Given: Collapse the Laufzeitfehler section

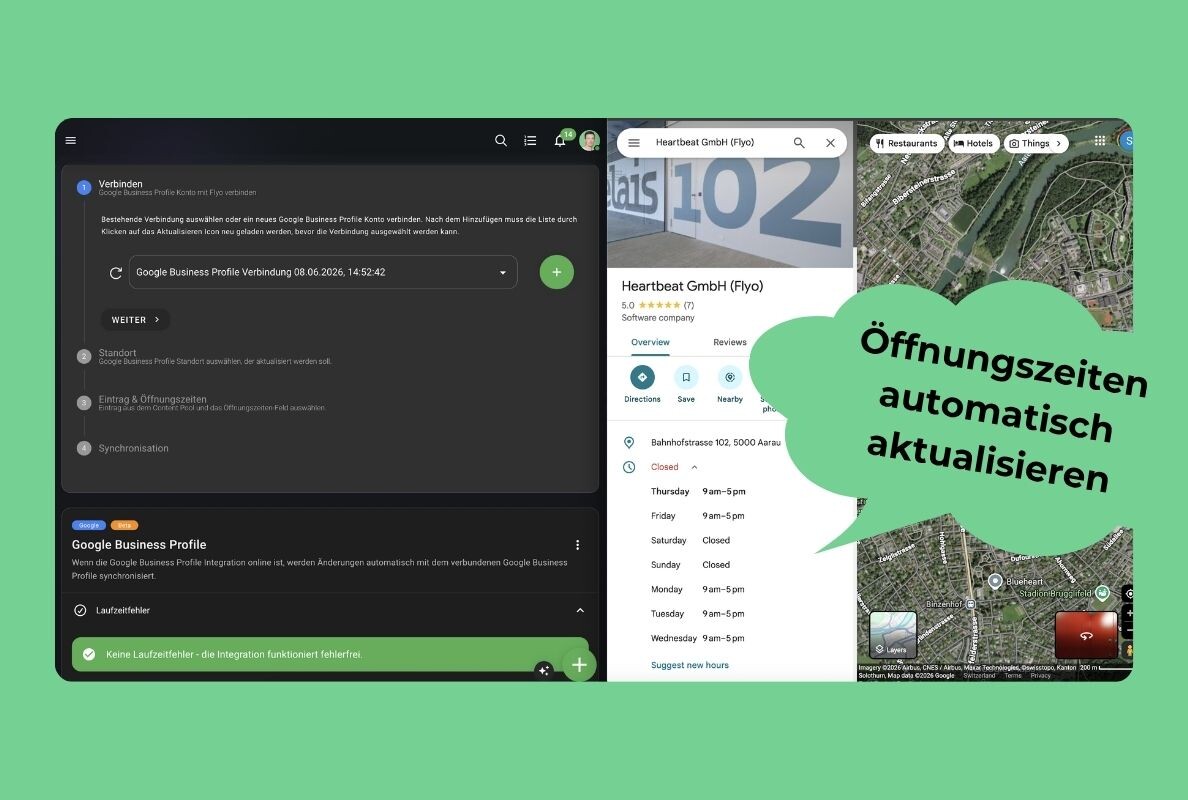Looking at the screenshot, I should 580,611.
